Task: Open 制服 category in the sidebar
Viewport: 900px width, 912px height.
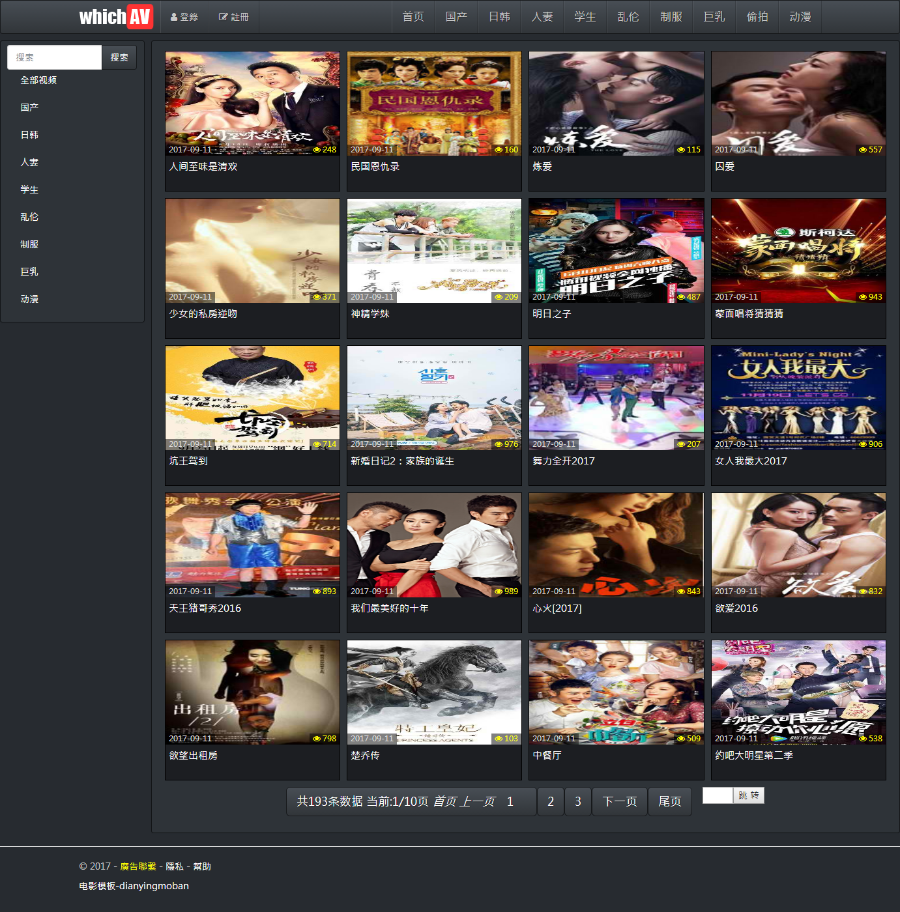Action: click(29, 244)
